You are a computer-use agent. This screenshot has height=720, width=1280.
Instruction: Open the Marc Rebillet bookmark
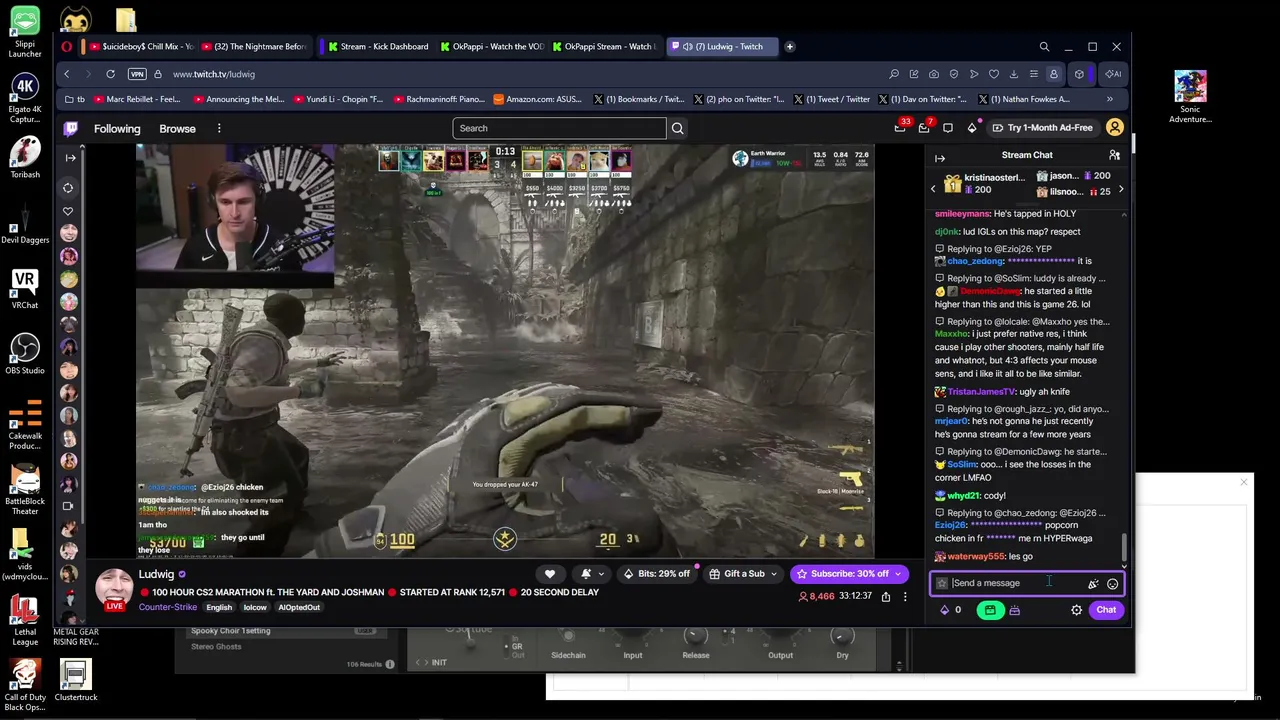click(135, 99)
